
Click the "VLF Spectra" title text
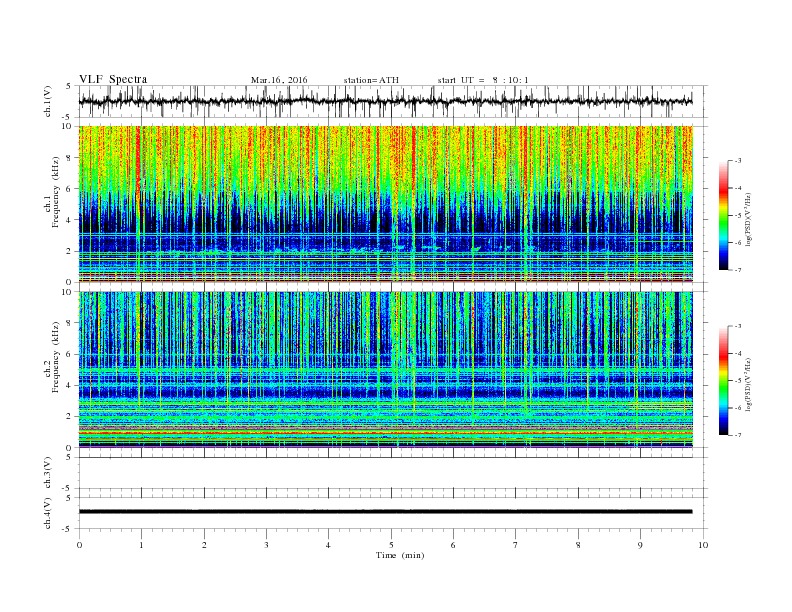coord(113,79)
